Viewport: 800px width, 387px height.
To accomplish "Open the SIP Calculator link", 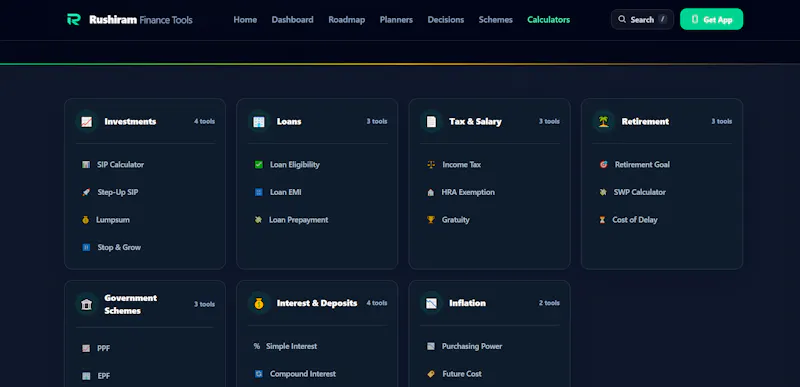I will tap(120, 165).
